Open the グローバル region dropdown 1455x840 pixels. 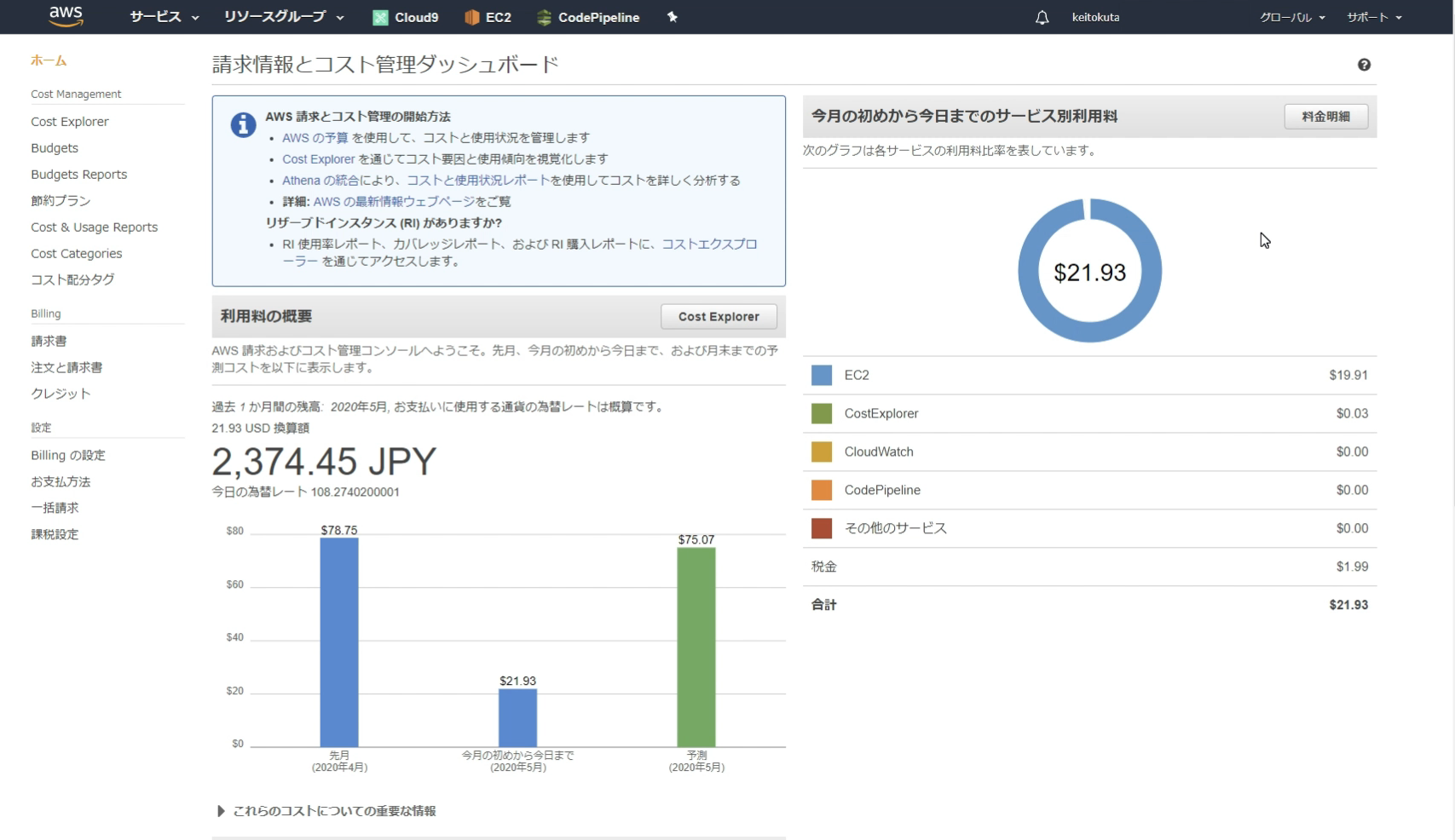[1292, 17]
